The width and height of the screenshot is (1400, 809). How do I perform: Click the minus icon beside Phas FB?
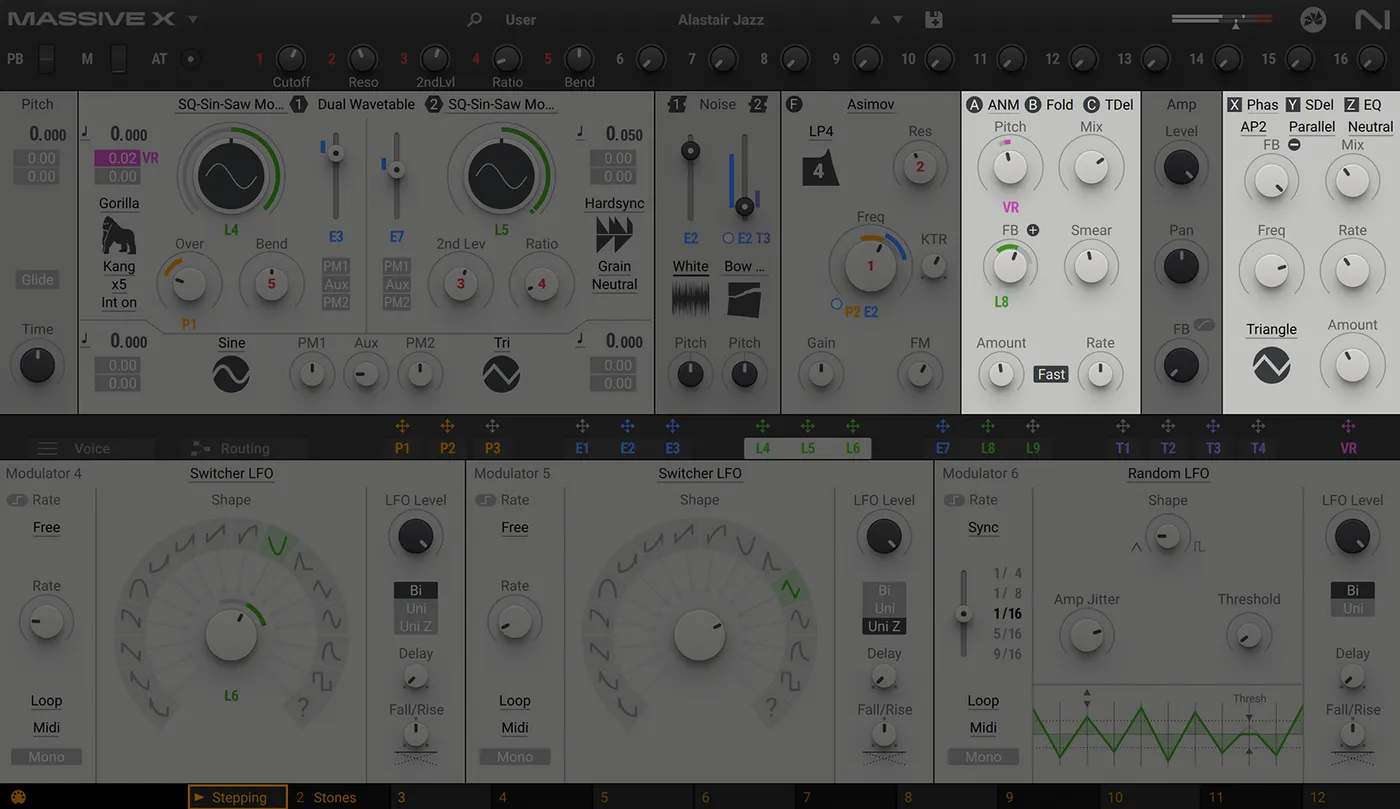pos(1294,145)
